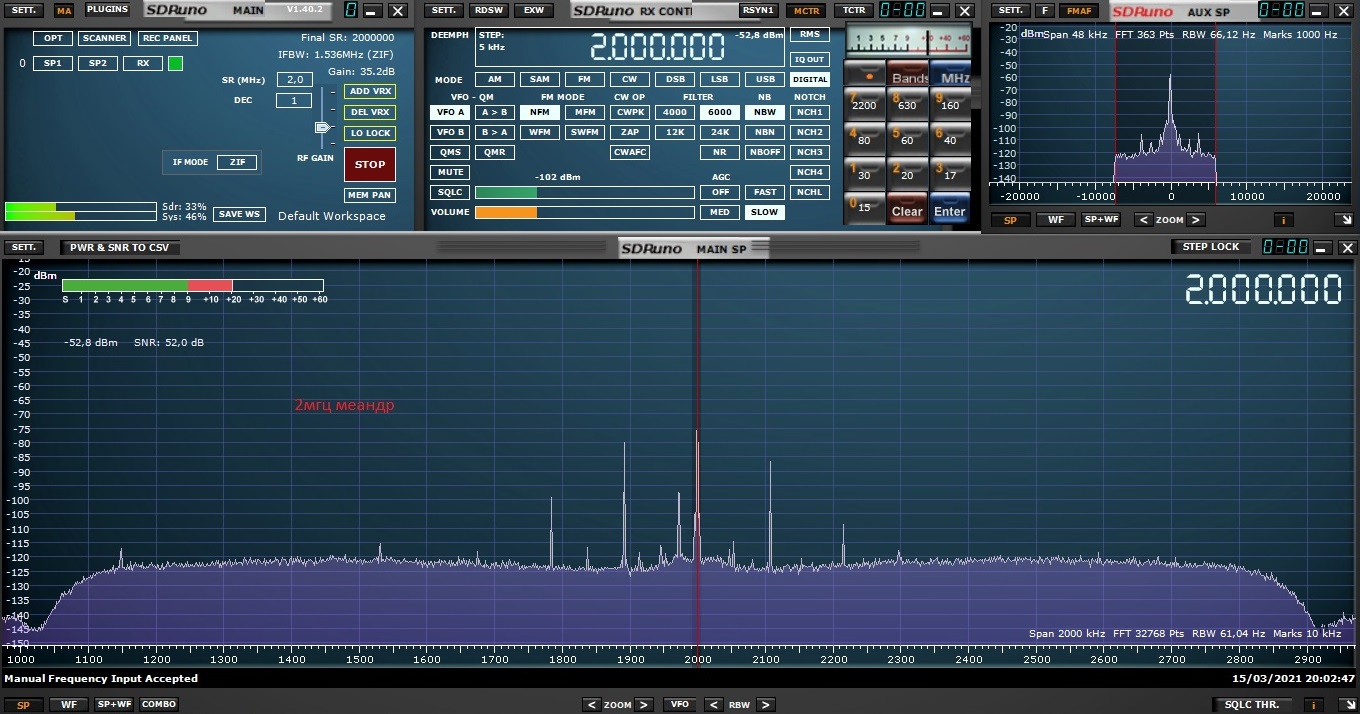Set AGC to FAST
1360x714 pixels.
click(765, 192)
